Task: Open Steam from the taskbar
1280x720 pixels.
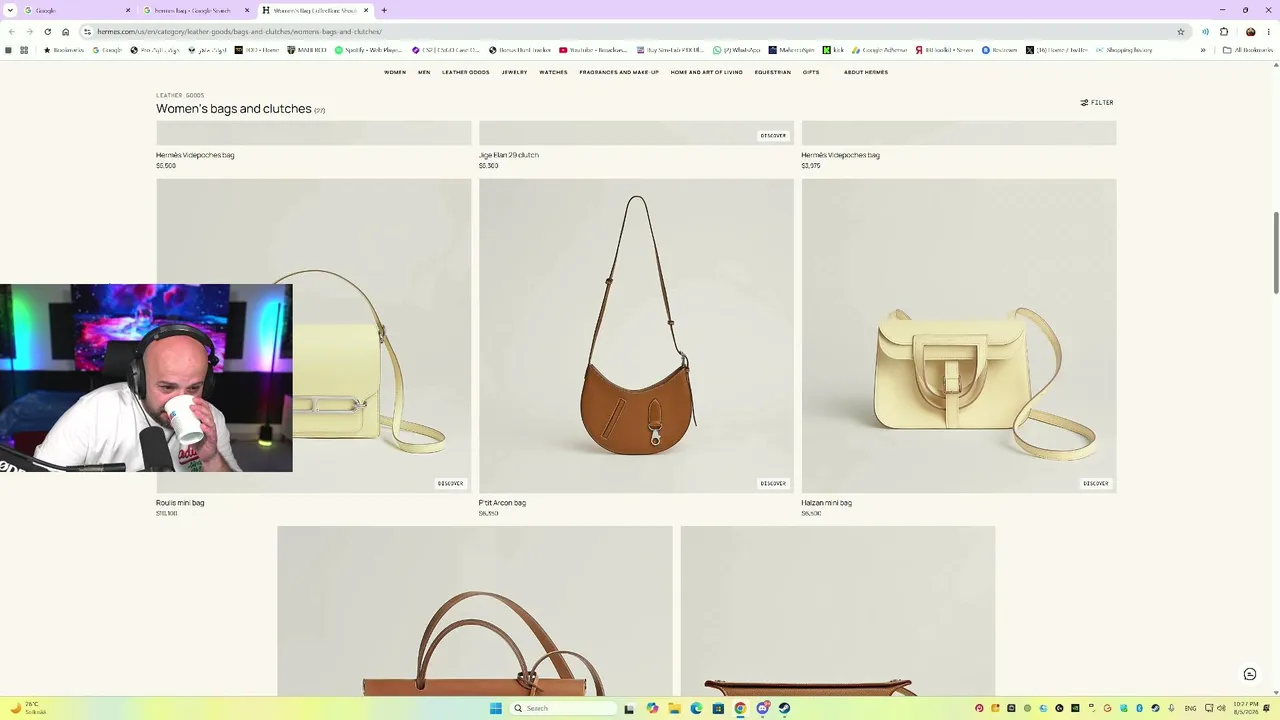Action: pos(785,708)
